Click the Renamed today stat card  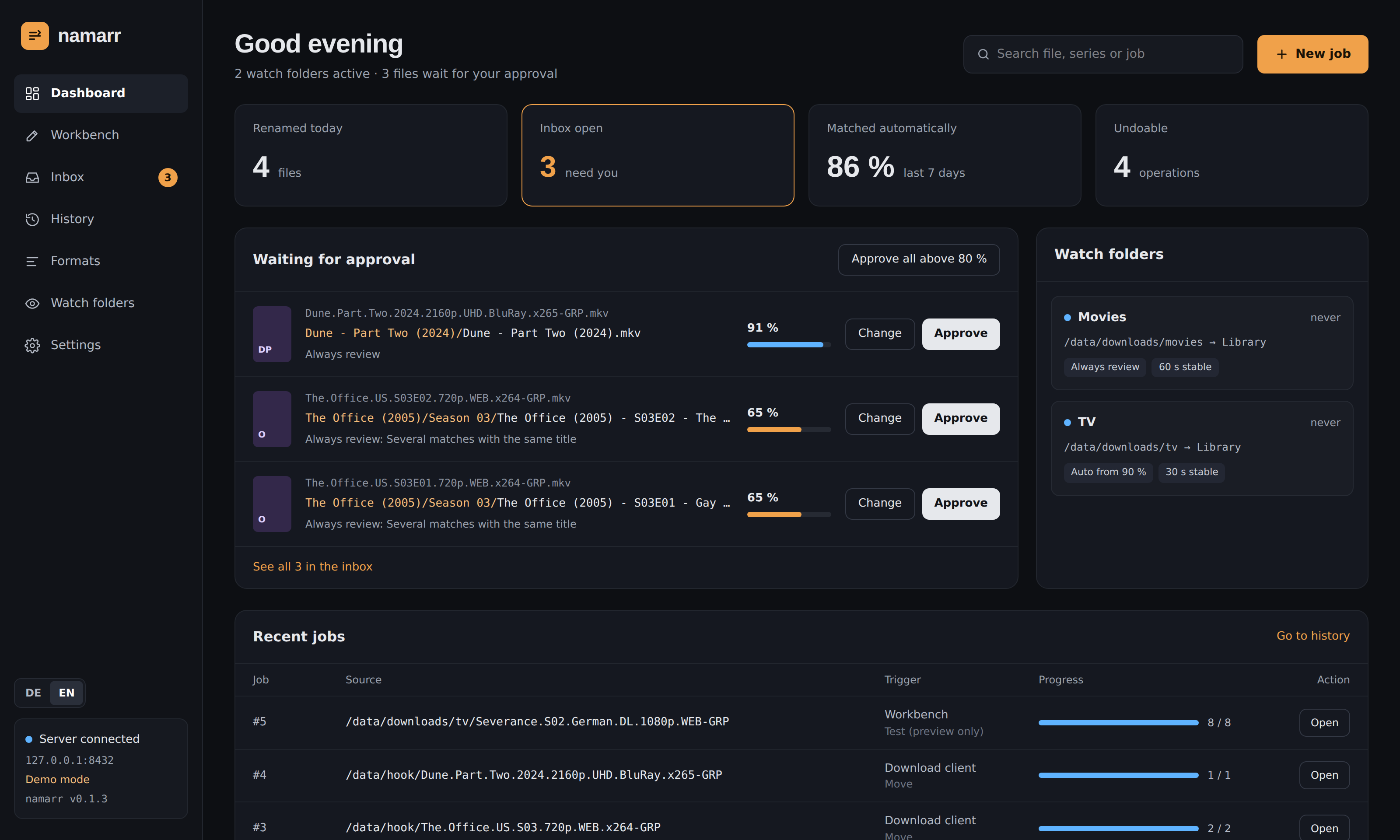click(x=371, y=155)
